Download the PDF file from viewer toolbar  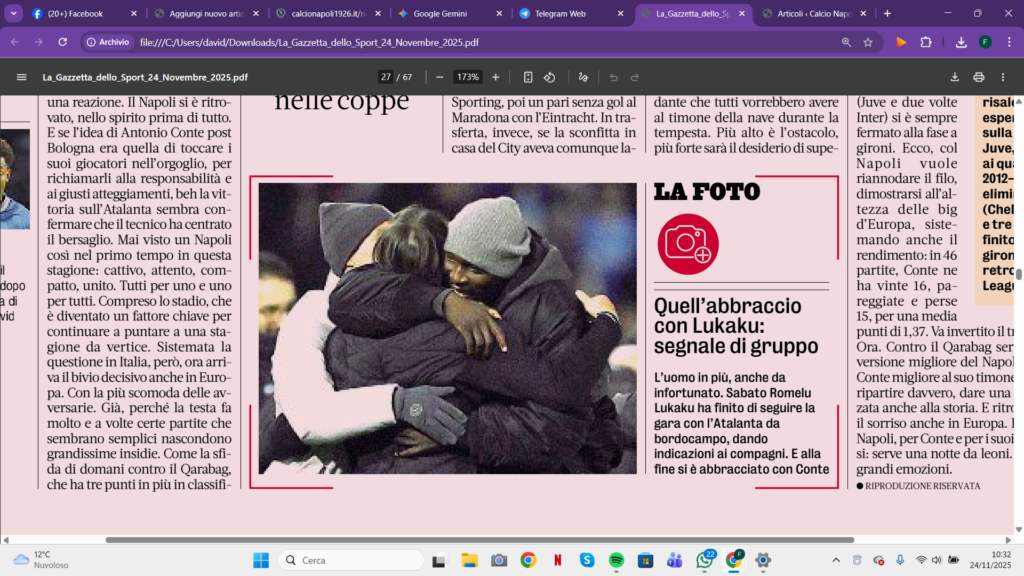click(x=955, y=77)
